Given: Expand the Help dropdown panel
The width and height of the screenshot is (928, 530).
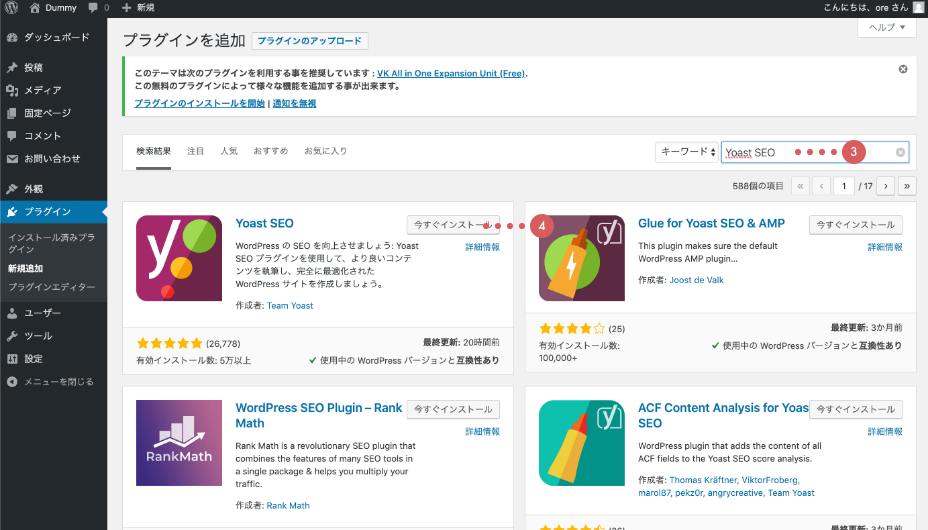Looking at the screenshot, I should click(886, 28).
